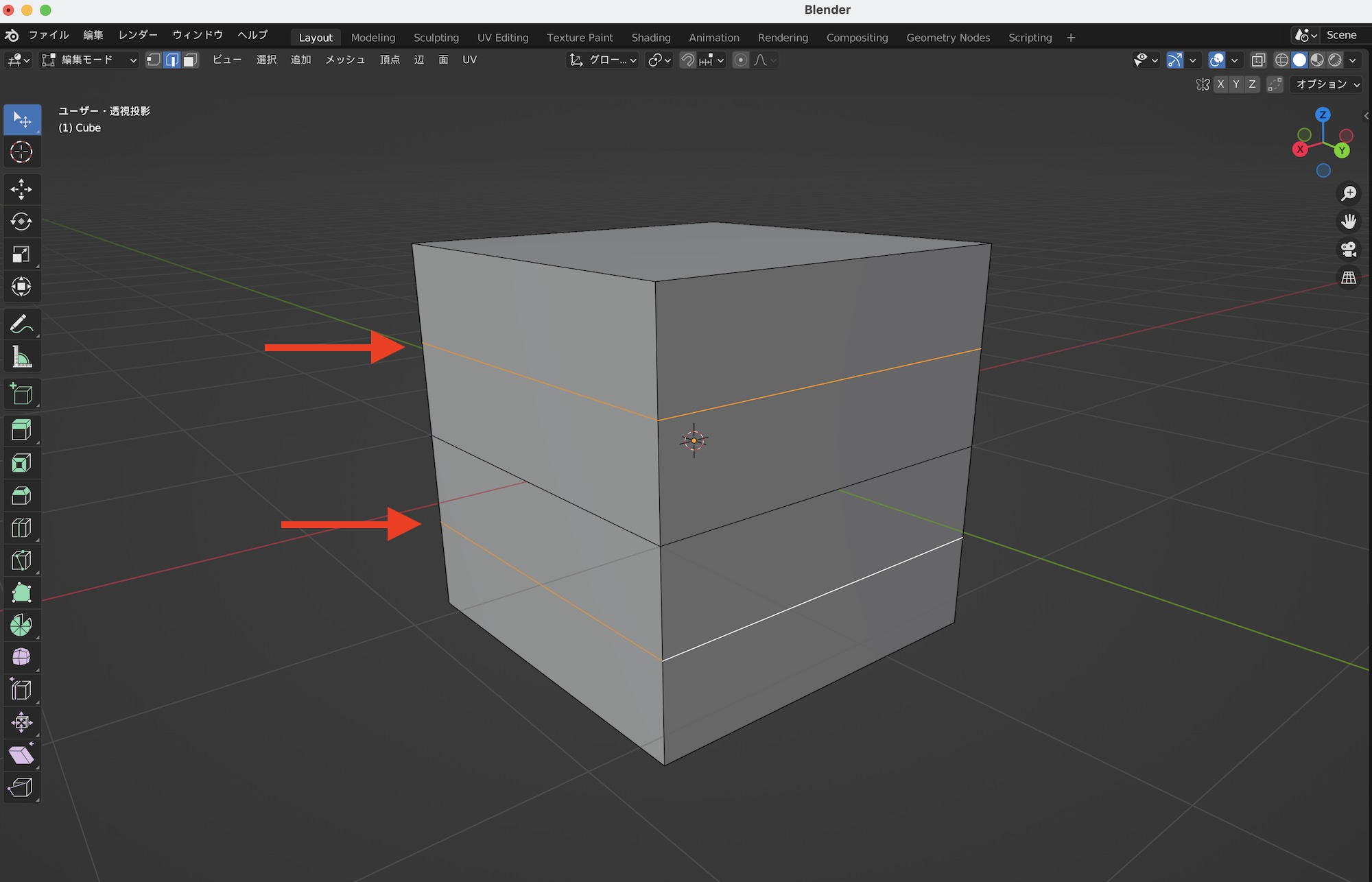Open the Sculpting workspace tab
The height and width of the screenshot is (882, 1372).
click(x=436, y=38)
